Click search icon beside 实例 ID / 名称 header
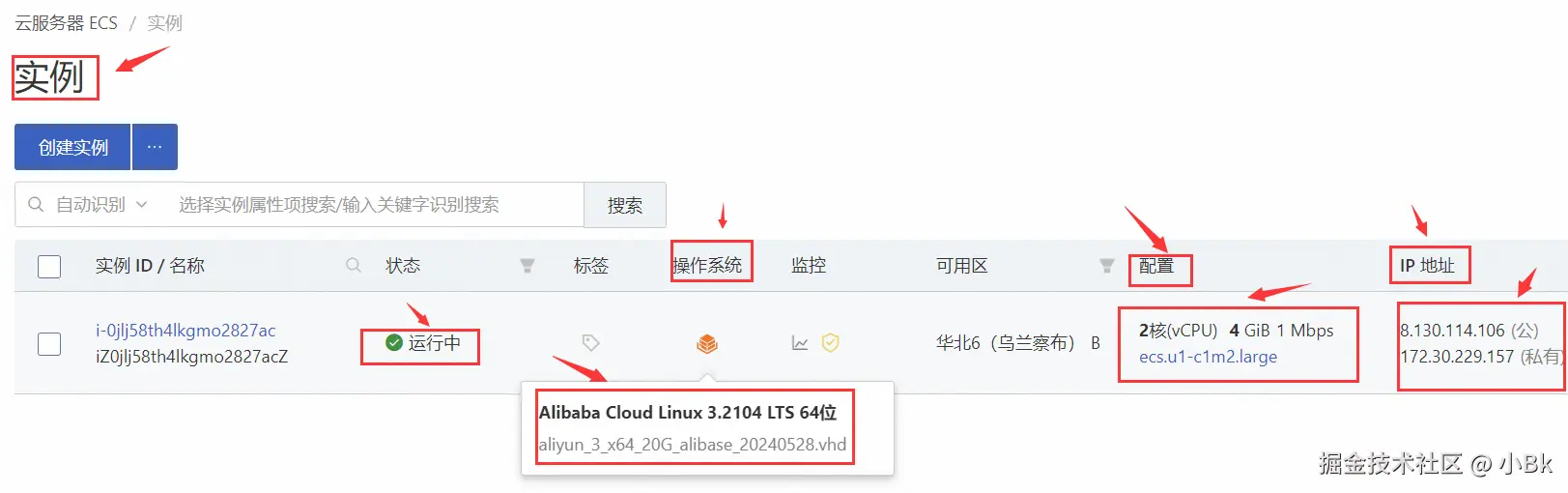Image resolution: width=1568 pixels, height=493 pixels. click(354, 265)
